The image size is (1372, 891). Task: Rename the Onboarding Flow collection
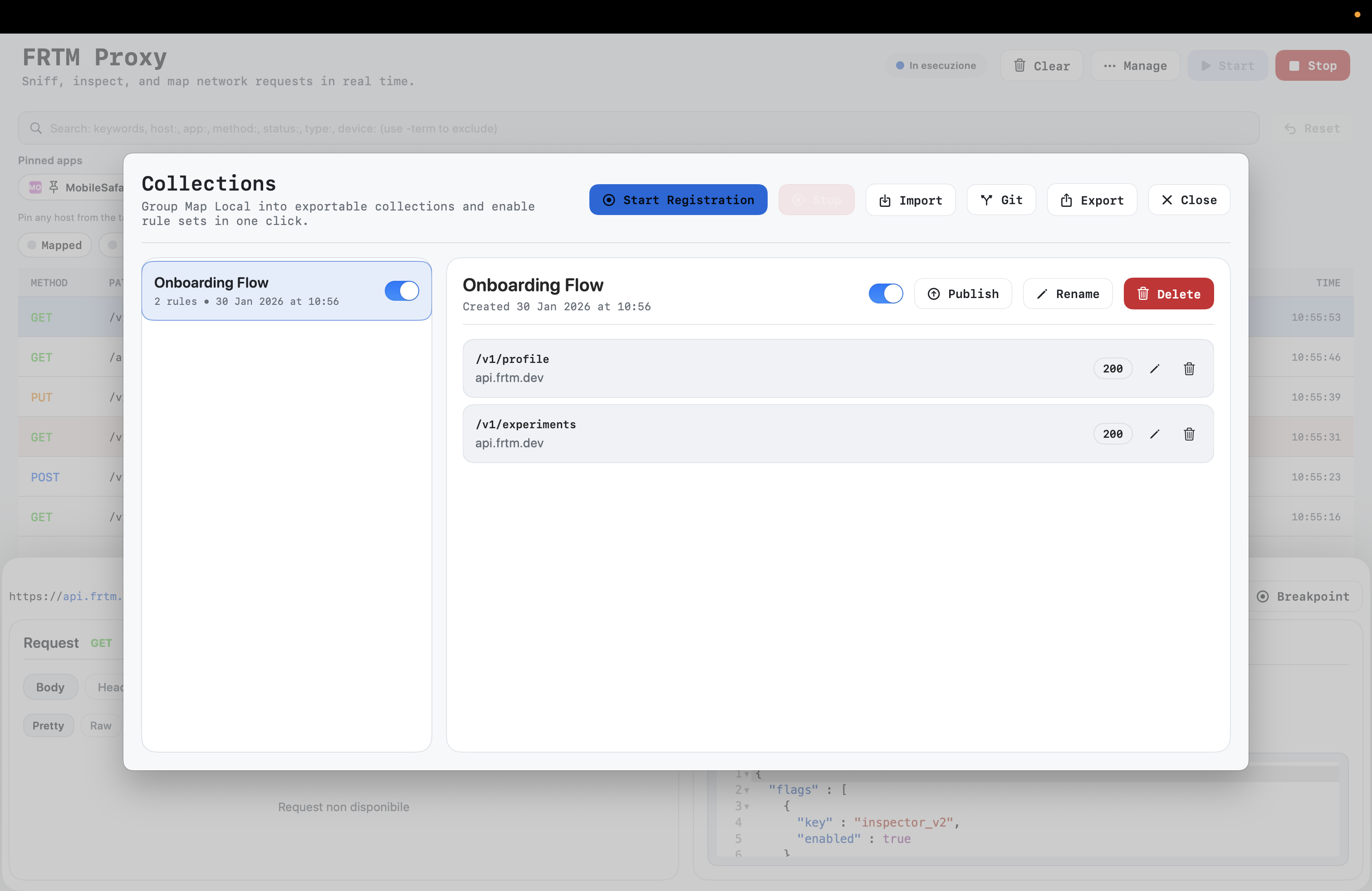click(x=1068, y=294)
